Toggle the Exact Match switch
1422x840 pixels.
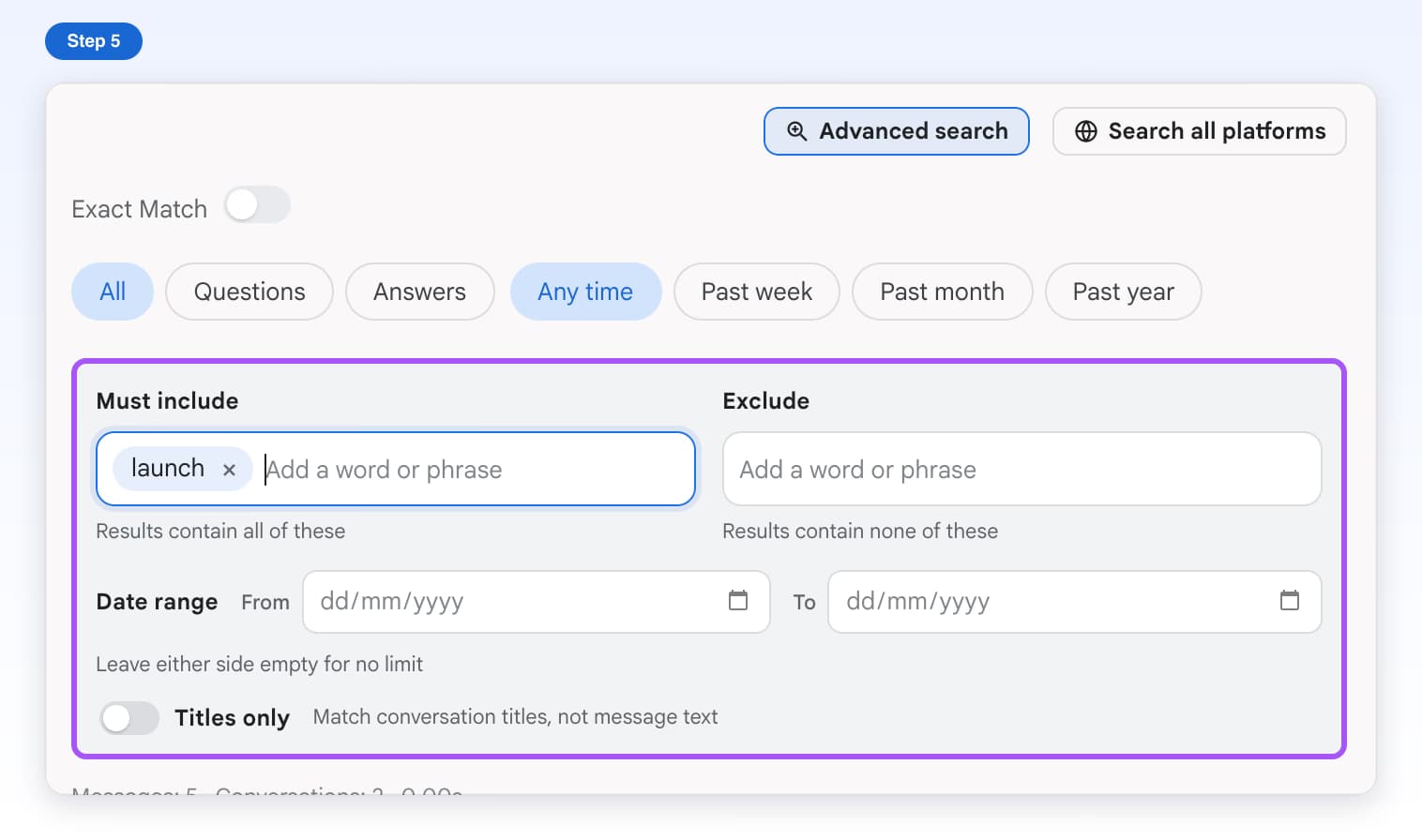[x=257, y=205]
